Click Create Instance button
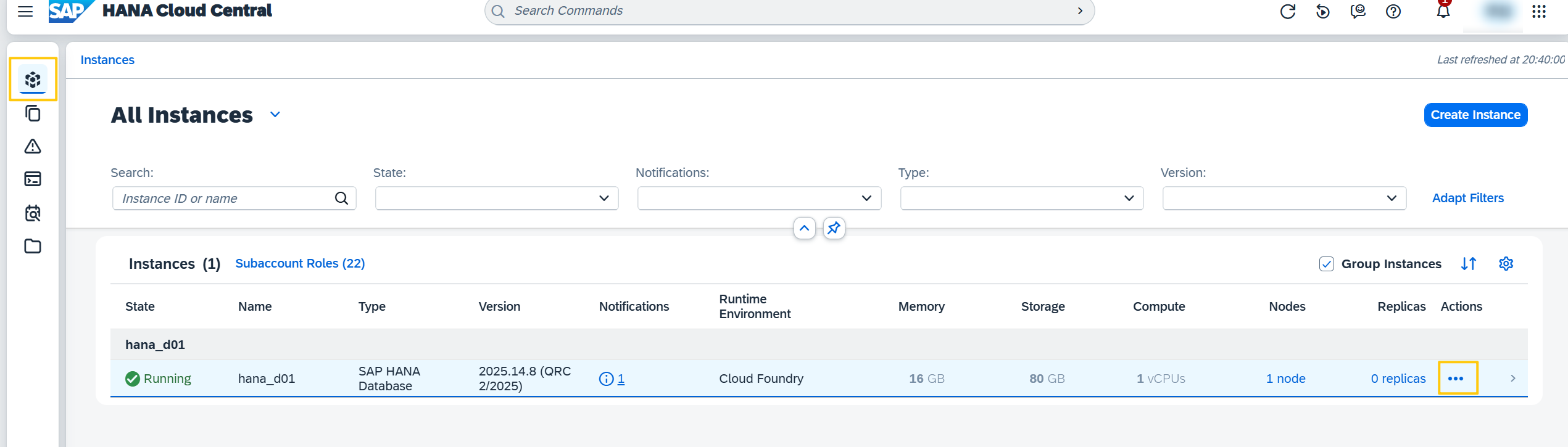 tap(1475, 115)
